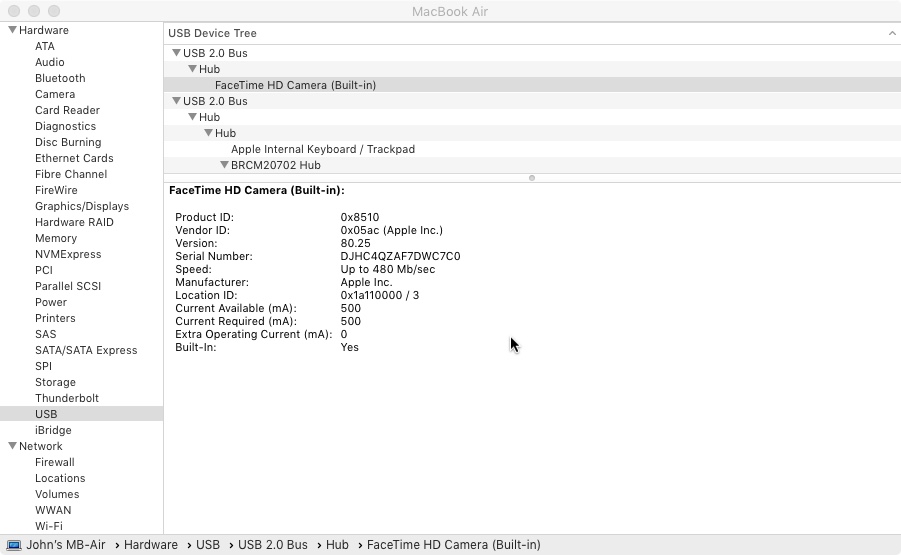Click the Built-In value Yes
The image size is (901, 555).
coord(349,348)
